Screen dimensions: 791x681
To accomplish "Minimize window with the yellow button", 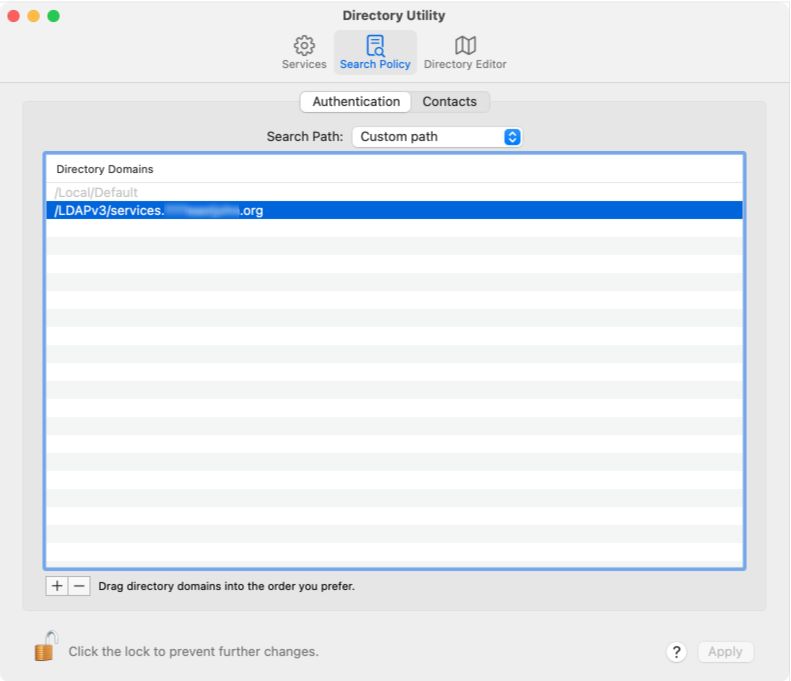I will (x=34, y=16).
